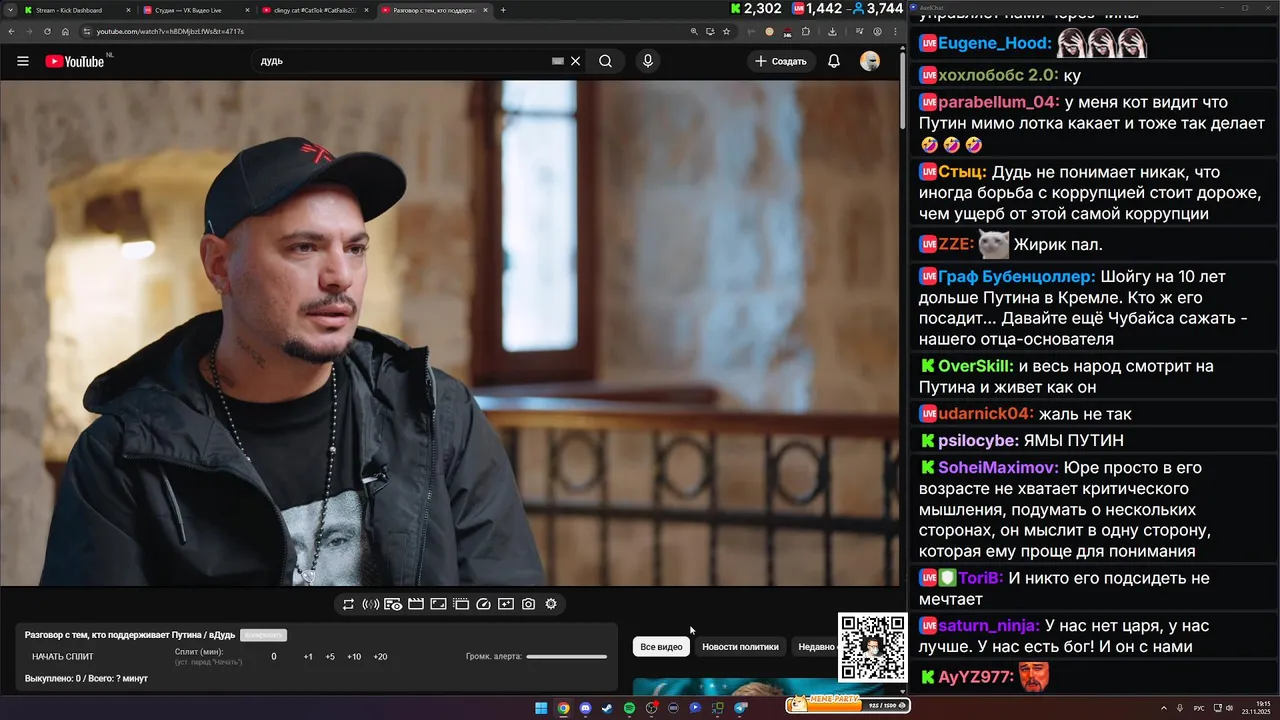The height and width of the screenshot is (720, 1280).
Task: Click the QR code image
Action: click(x=873, y=647)
